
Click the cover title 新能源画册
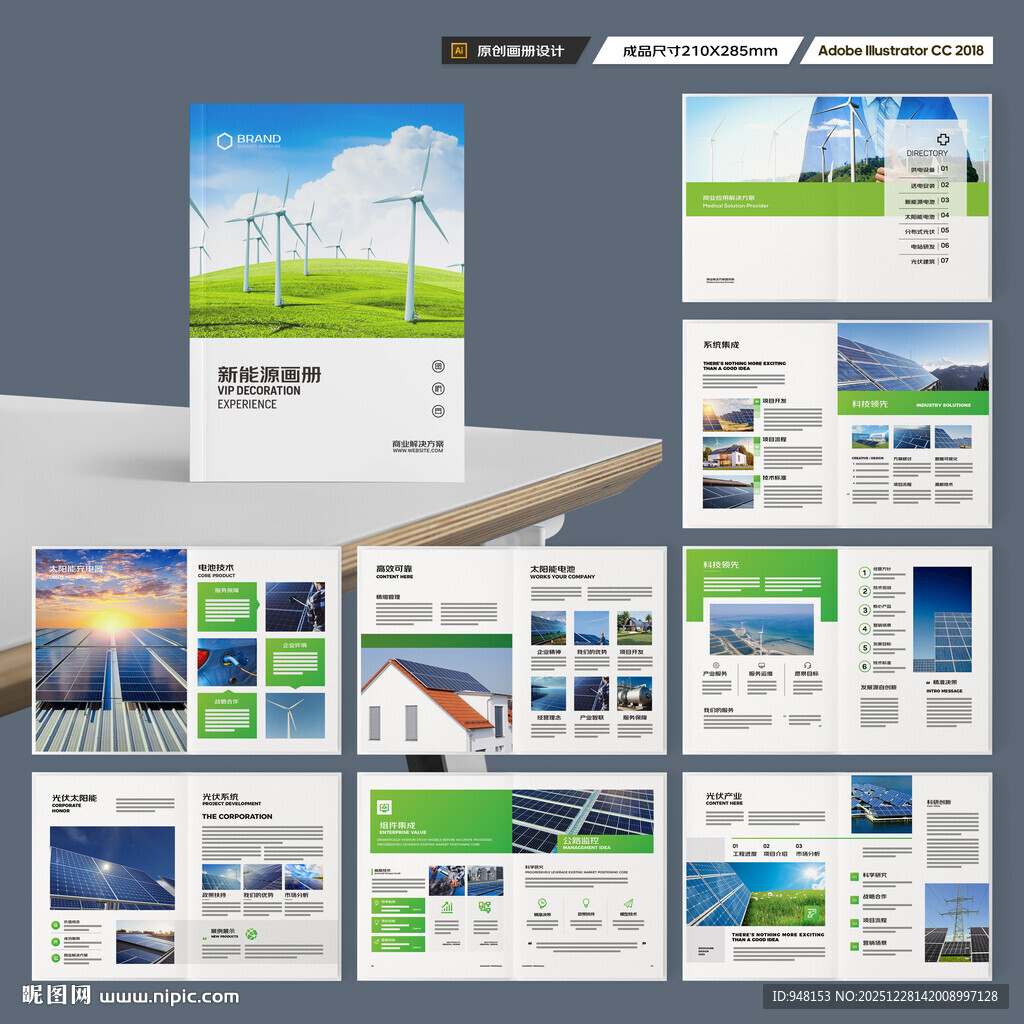click(269, 374)
